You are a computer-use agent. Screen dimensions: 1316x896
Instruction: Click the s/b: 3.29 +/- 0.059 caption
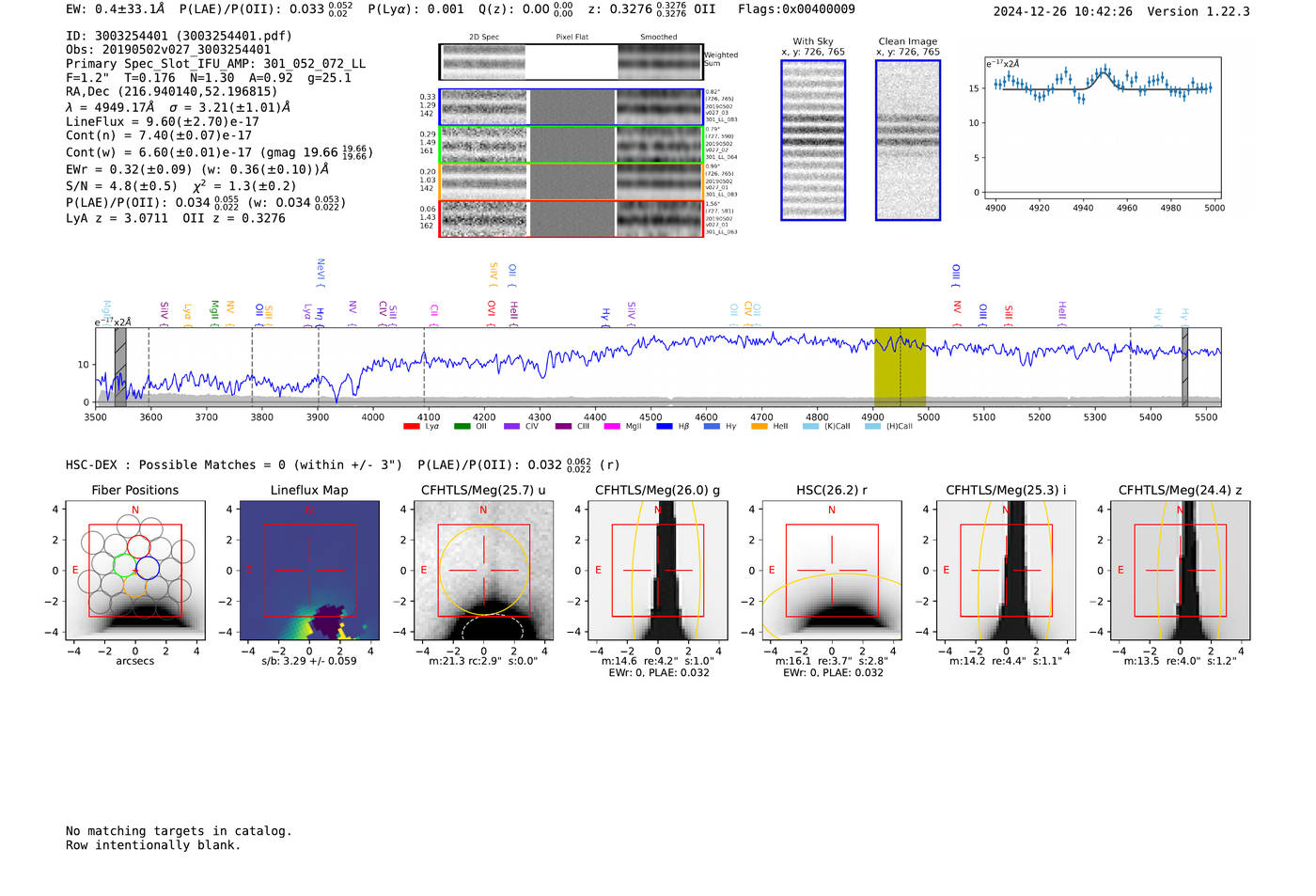pyautogui.click(x=309, y=661)
